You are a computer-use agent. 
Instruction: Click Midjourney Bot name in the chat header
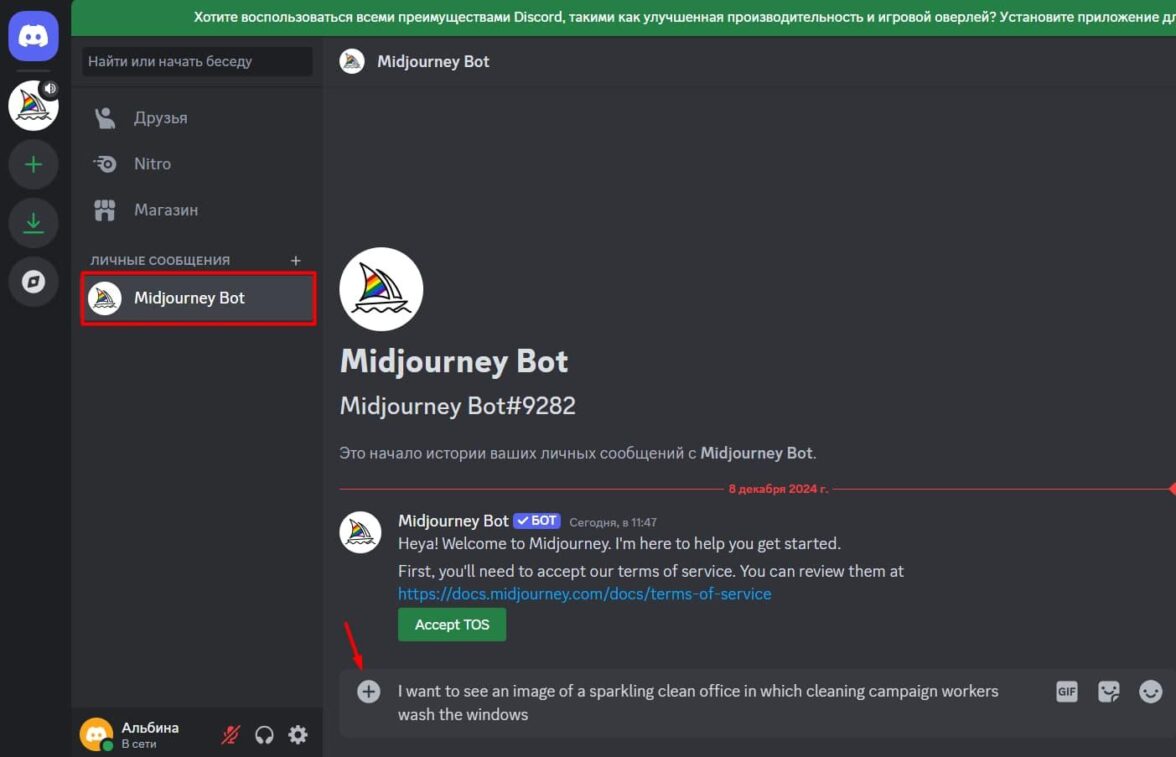433,62
